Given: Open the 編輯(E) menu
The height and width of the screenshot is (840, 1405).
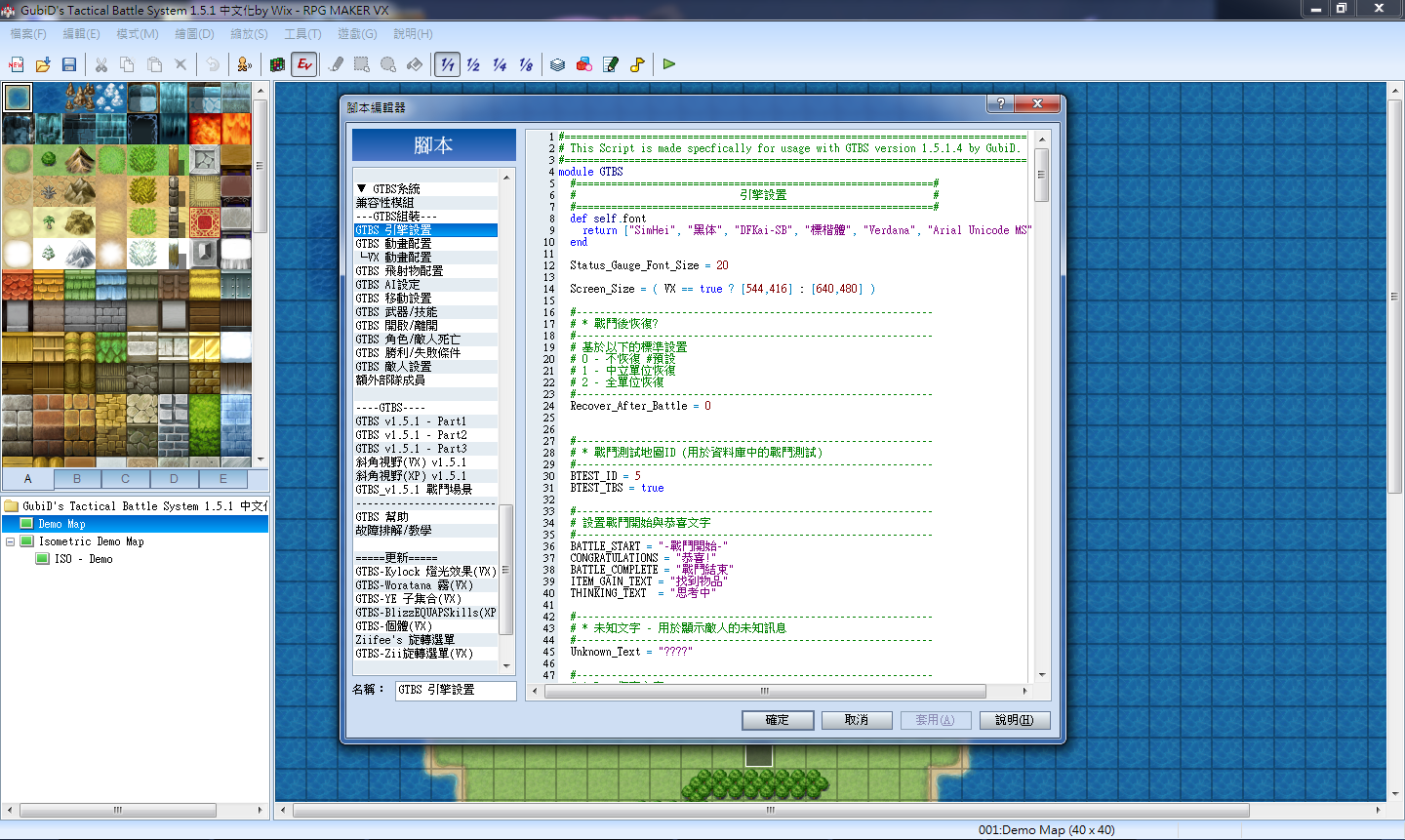Looking at the screenshot, I should pos(82,34).
